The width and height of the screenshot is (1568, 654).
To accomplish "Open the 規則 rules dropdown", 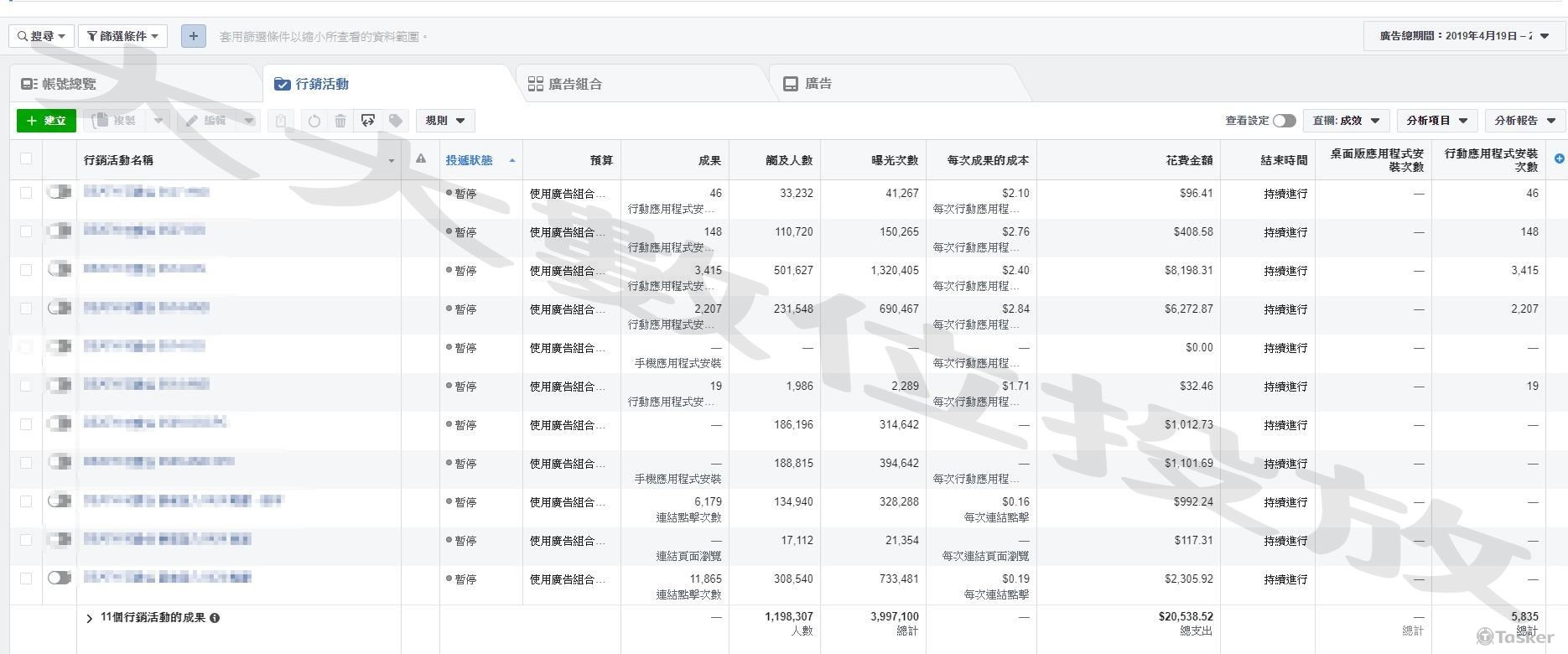I will tap(445, 121).
